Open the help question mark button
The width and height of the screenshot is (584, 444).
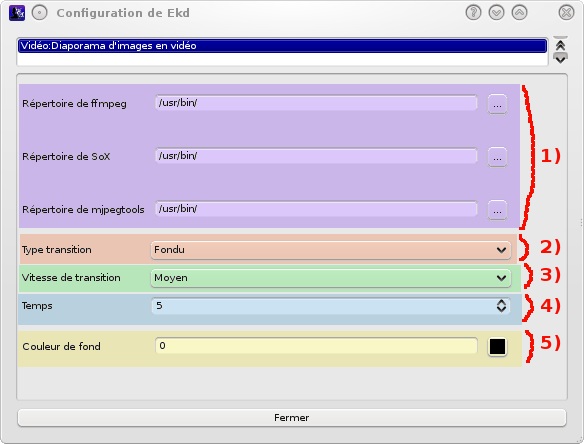[x=473, y=13]
